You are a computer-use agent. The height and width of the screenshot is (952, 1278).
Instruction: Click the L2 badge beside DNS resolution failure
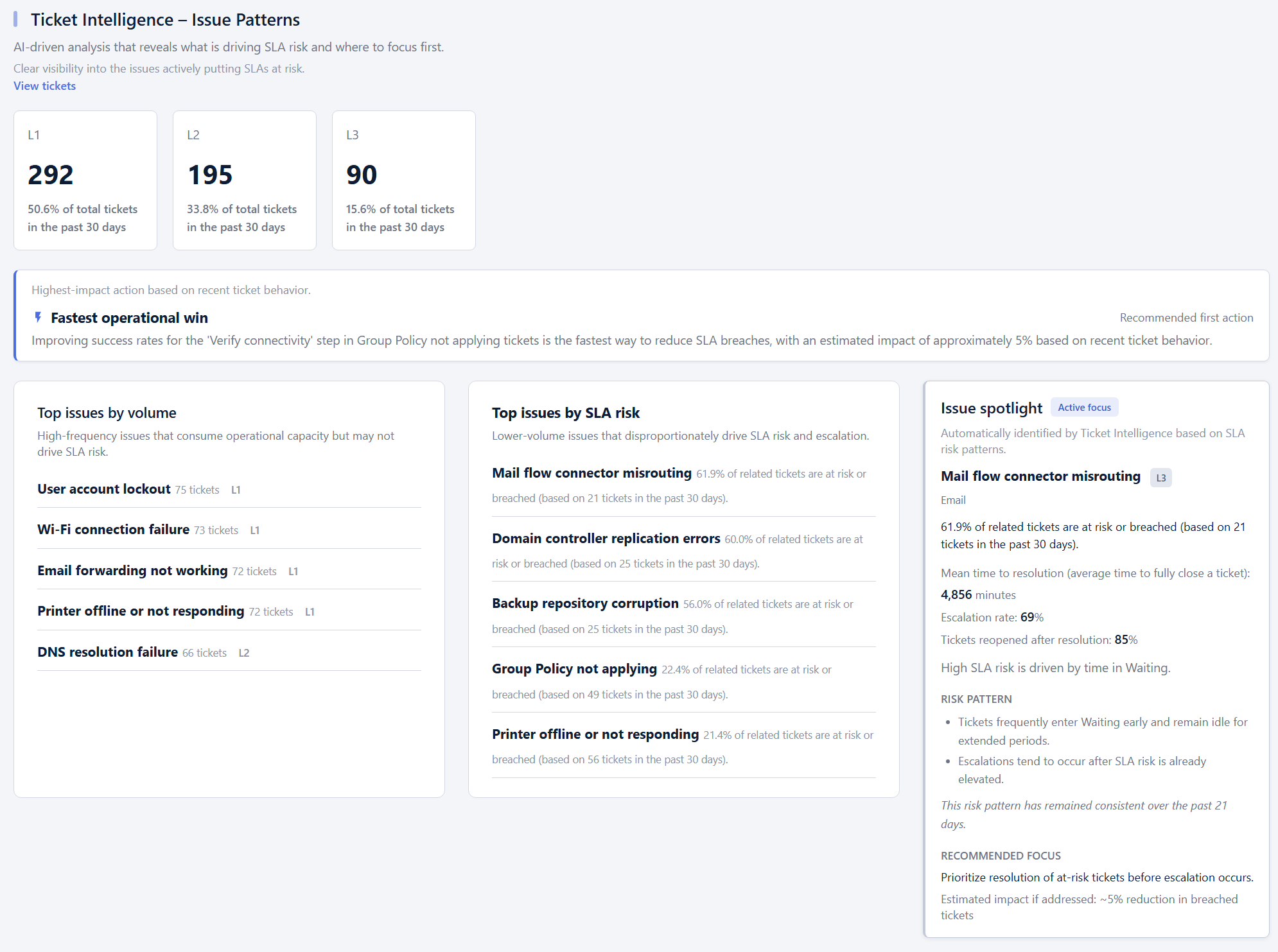[244, 652]
